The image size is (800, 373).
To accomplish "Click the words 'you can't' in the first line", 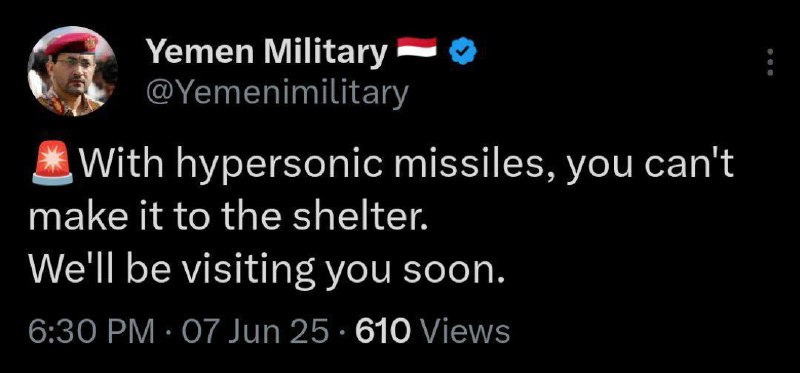I will [648, 166].
